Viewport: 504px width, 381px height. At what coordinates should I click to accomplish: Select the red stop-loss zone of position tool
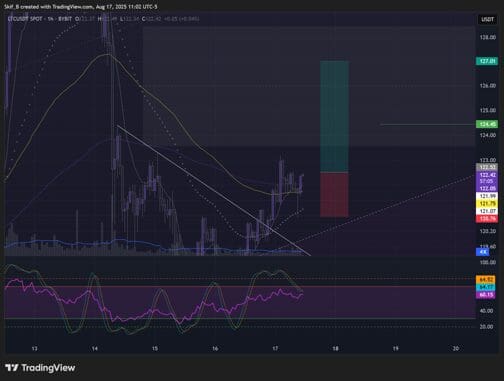point(334,194)
